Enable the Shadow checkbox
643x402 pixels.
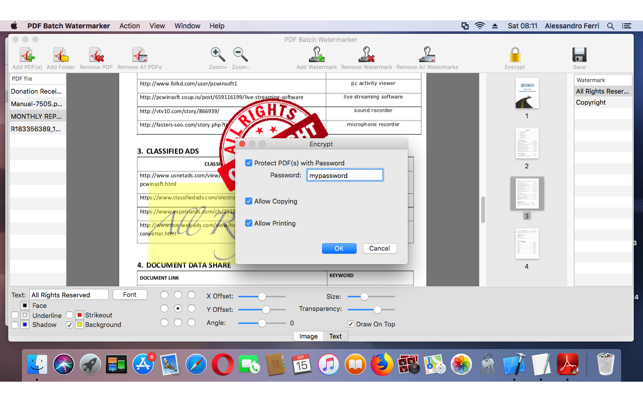pos(15,324)
